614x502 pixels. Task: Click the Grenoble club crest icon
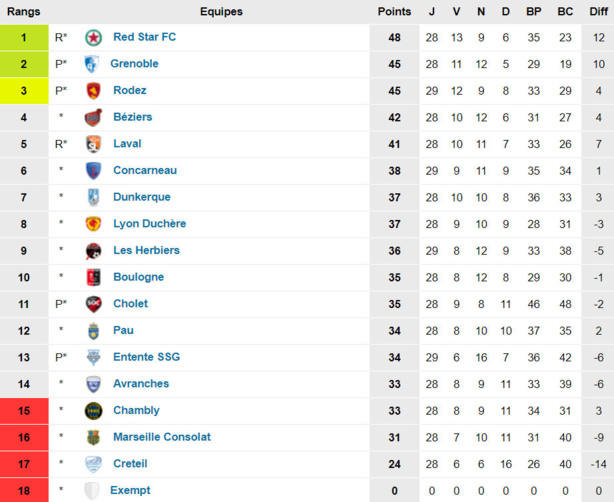(92, 64)
